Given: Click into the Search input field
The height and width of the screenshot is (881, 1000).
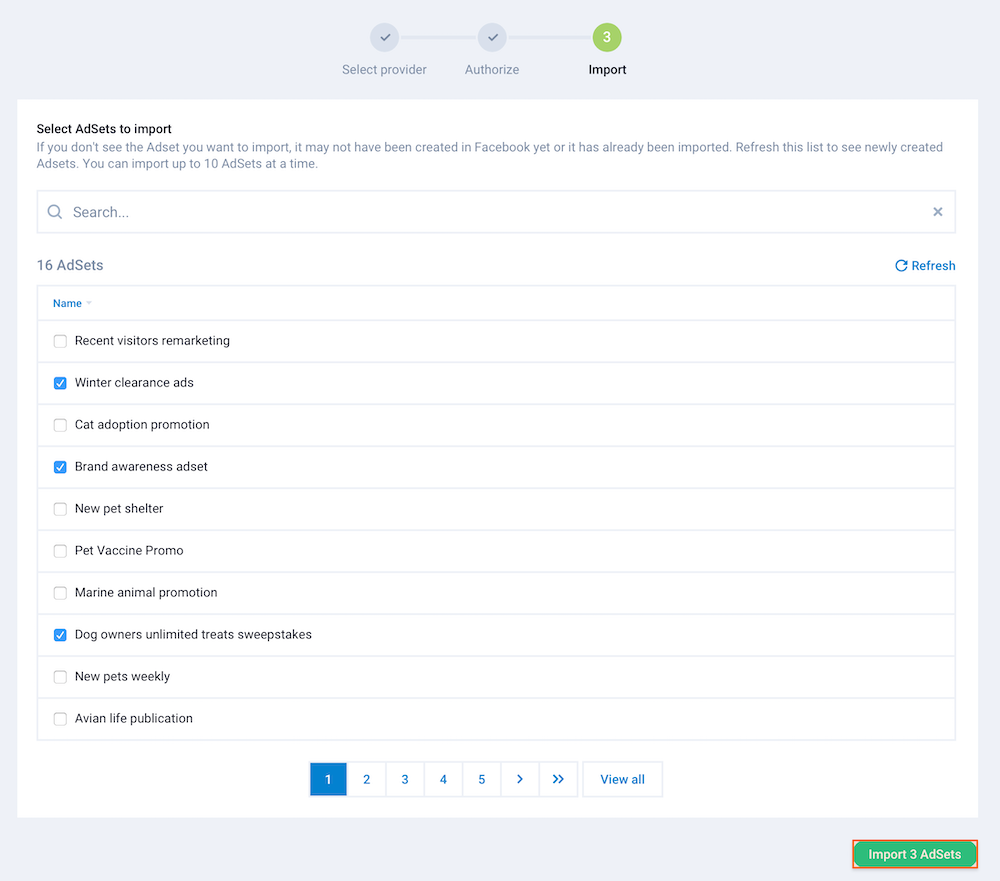Looking at the screenshot, I should [496, 212].
